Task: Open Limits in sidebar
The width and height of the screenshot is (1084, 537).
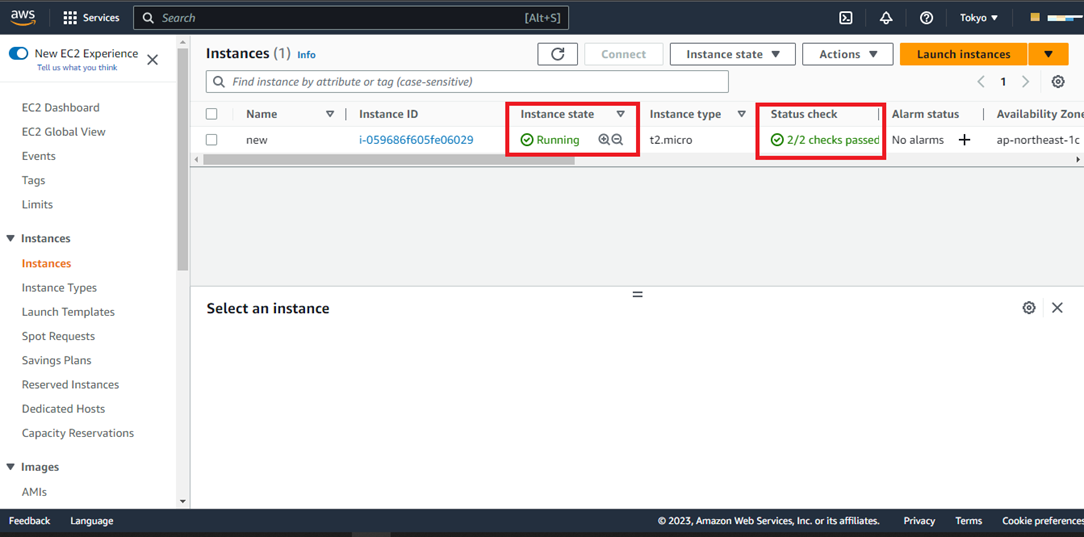Action: (x=37, y=204)
